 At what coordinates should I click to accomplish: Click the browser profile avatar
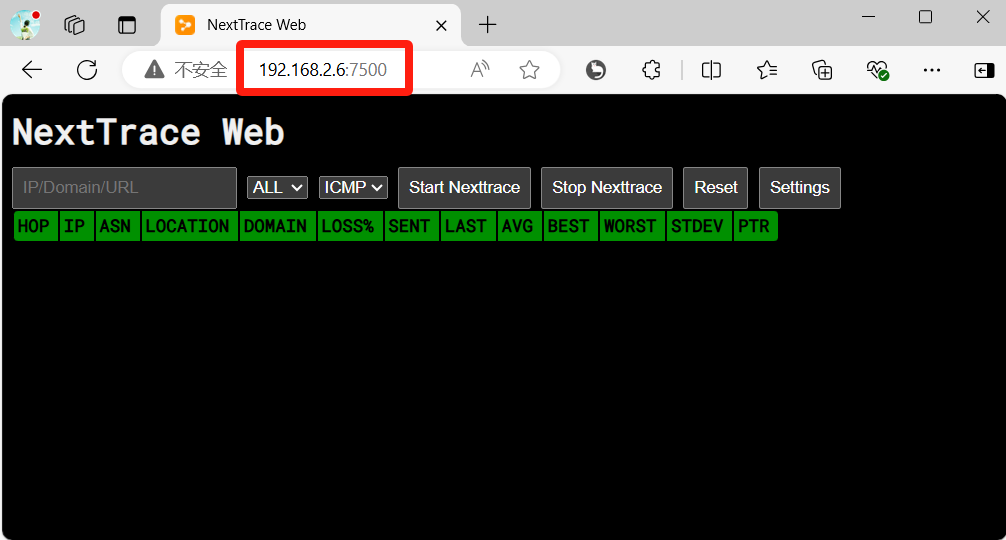pos(25,24)
